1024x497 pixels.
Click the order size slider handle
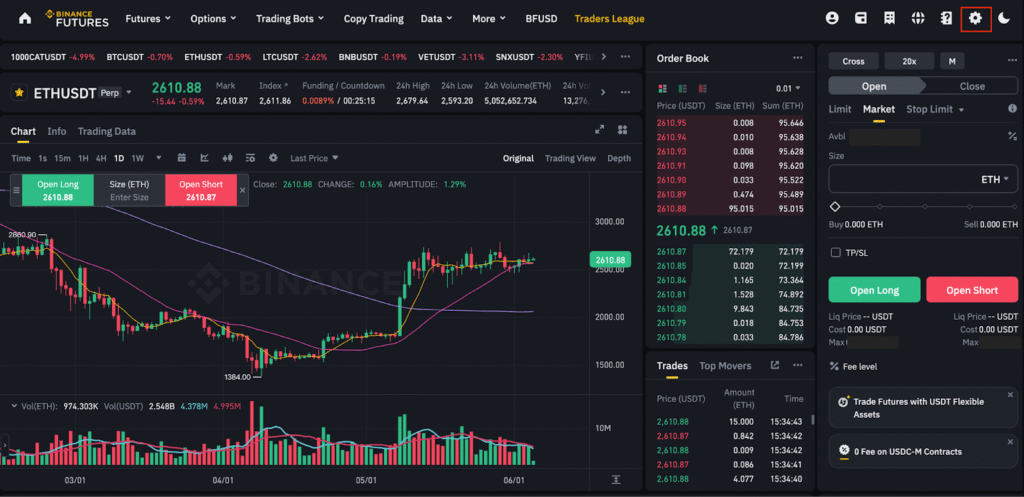coord(835,206)
